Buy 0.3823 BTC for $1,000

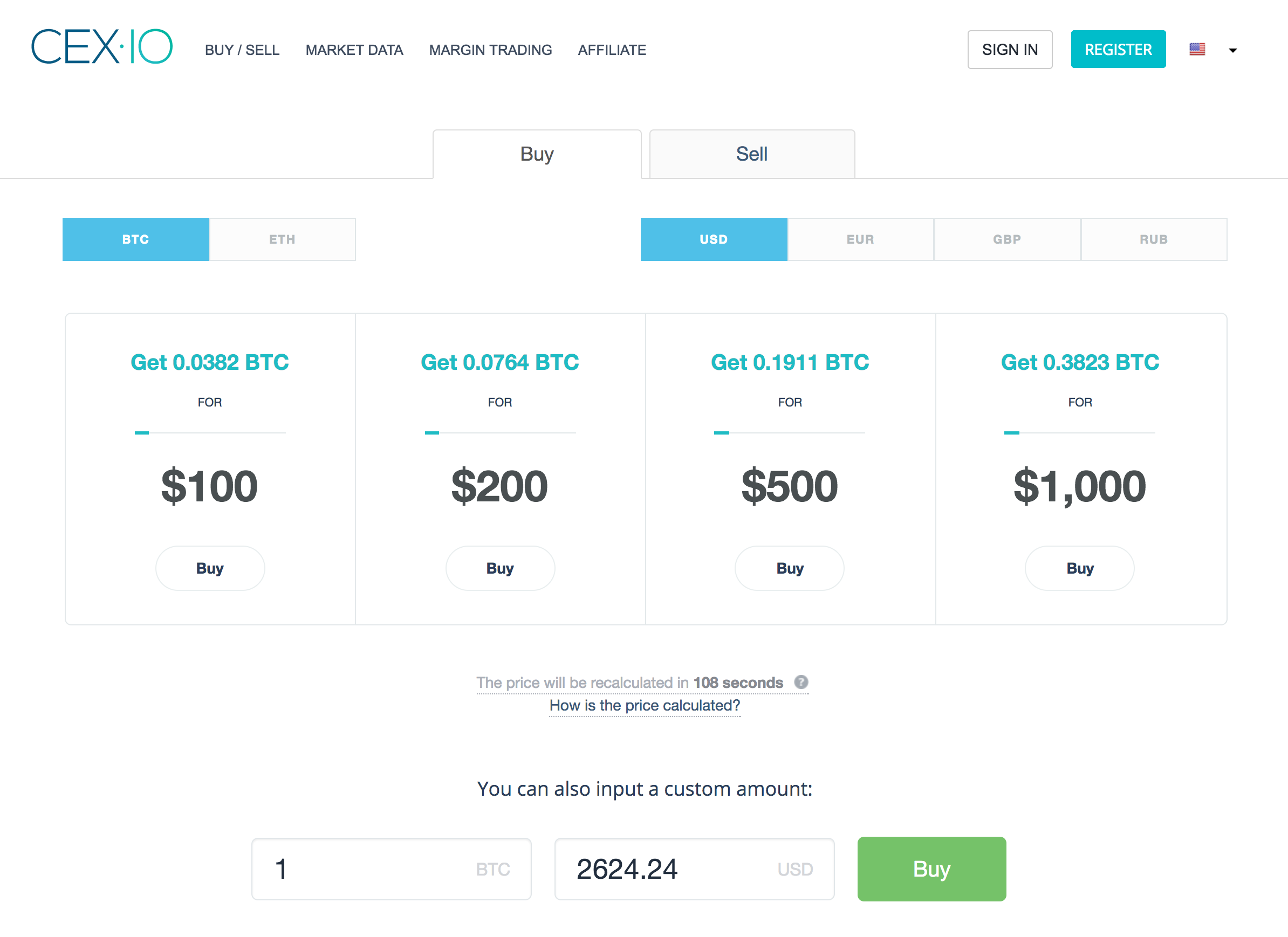(1080, 568)
